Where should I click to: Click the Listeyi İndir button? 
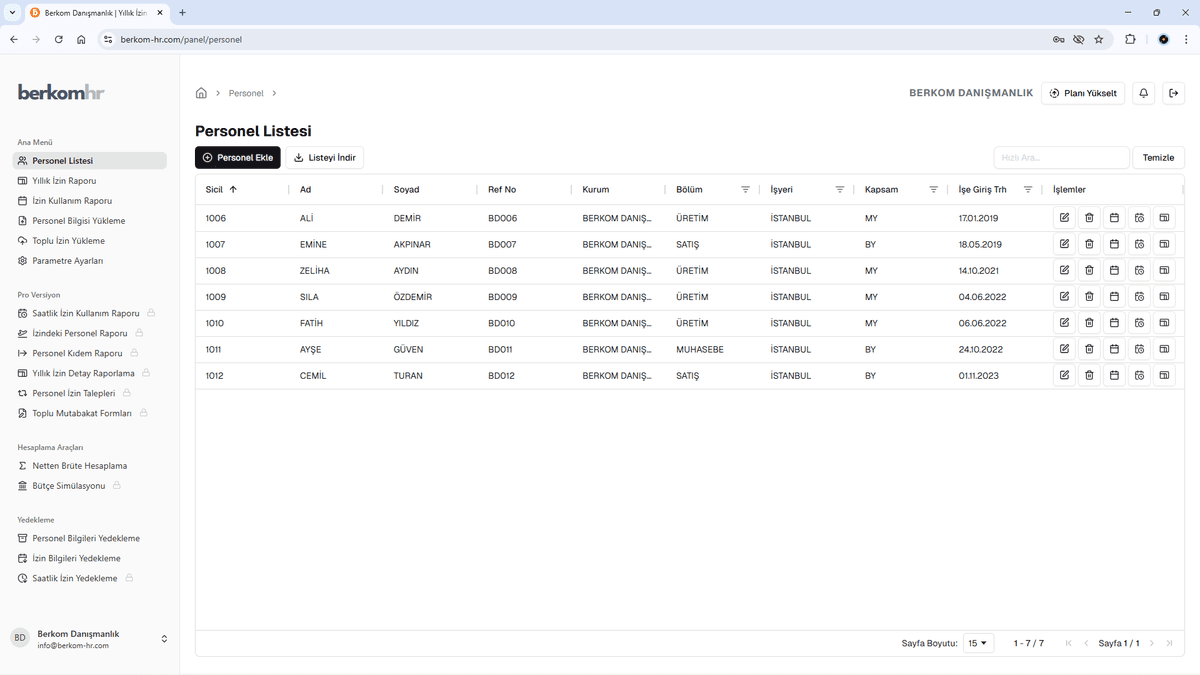pos(324,158)
